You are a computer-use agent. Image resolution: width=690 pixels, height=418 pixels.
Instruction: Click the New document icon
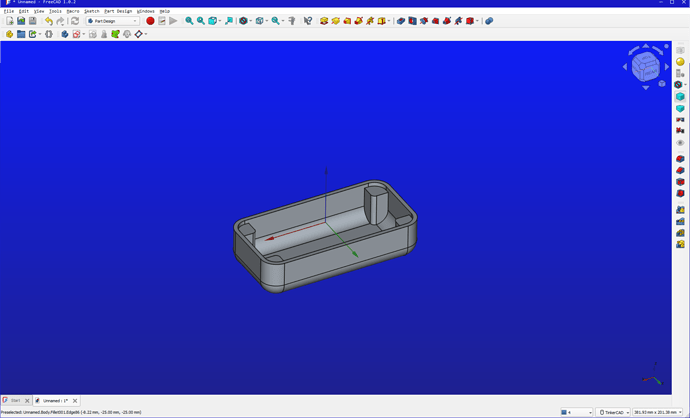[x=10, y=21]
